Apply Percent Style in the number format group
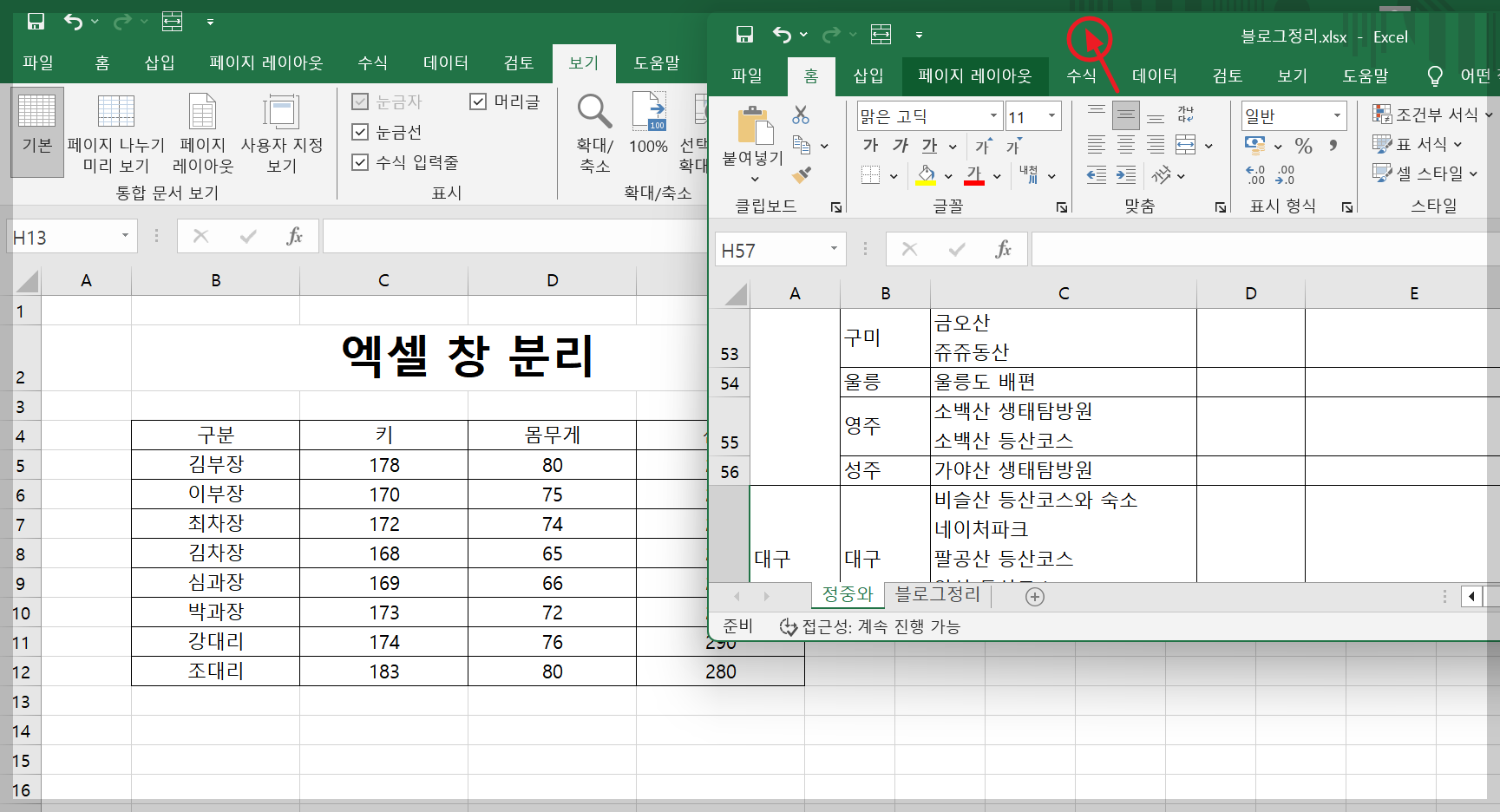1500x812 pixels. pos(1304,146)
